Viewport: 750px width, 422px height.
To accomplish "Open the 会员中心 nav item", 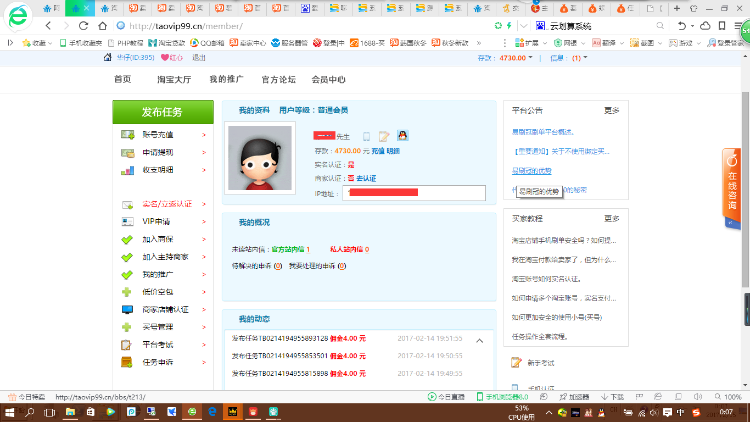I will tap(329, 79).
